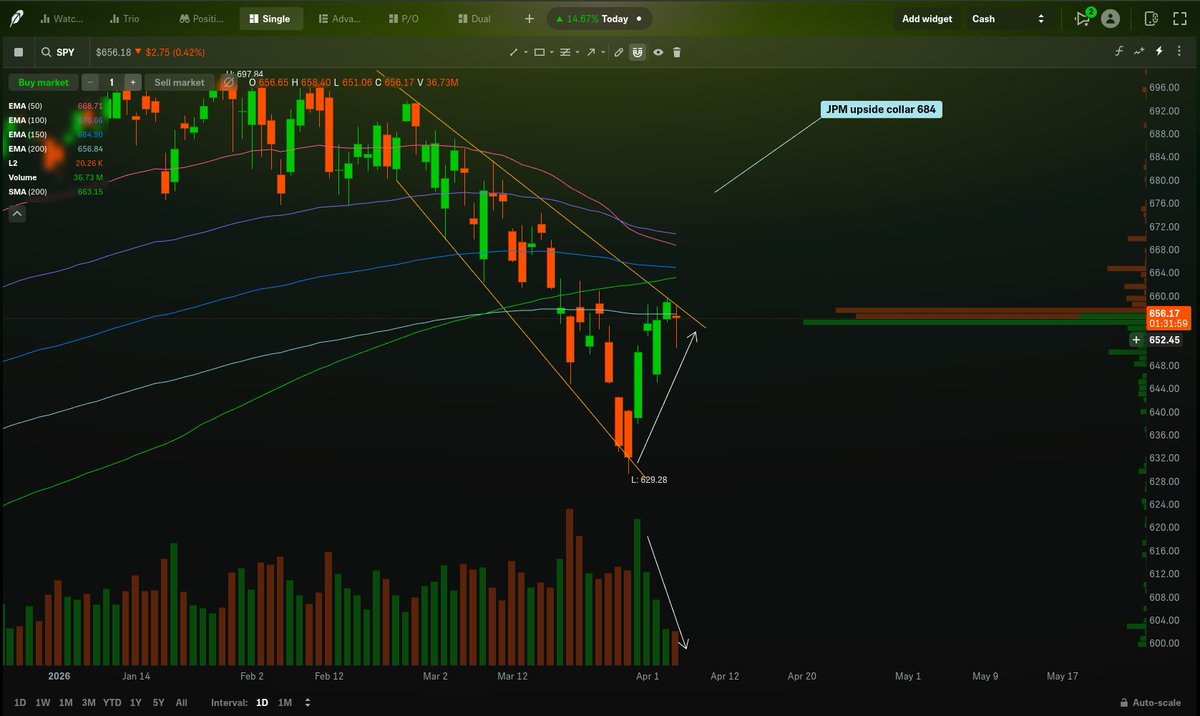The width and height of the screenshot is (1200, 716).
Task: Click the lightning quick trade icon
Action: (x=1159, y=51)
